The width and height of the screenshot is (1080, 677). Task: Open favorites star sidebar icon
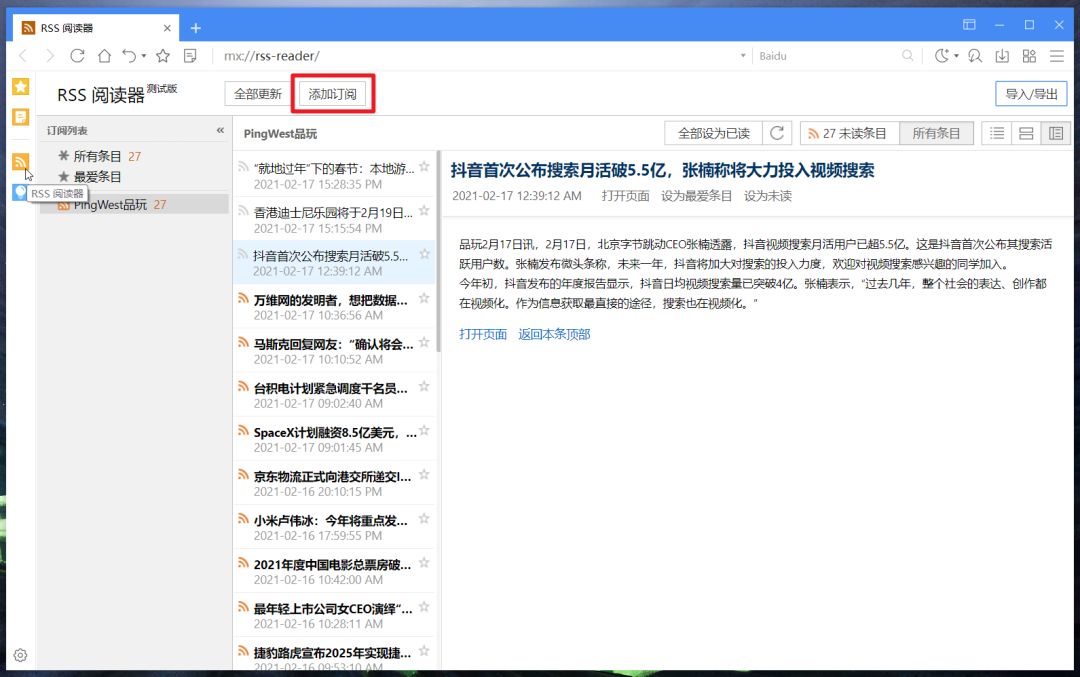click(x=21, y=86)
